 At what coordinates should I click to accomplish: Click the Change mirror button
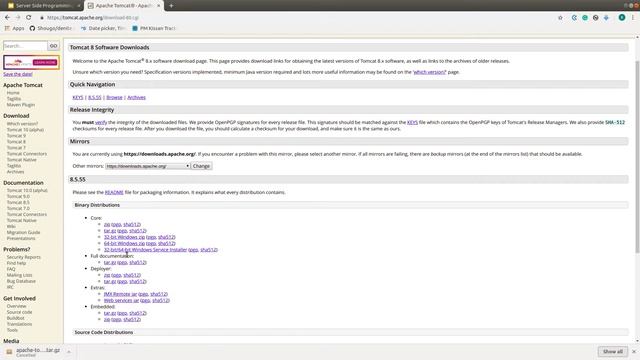tap(201, 166)
